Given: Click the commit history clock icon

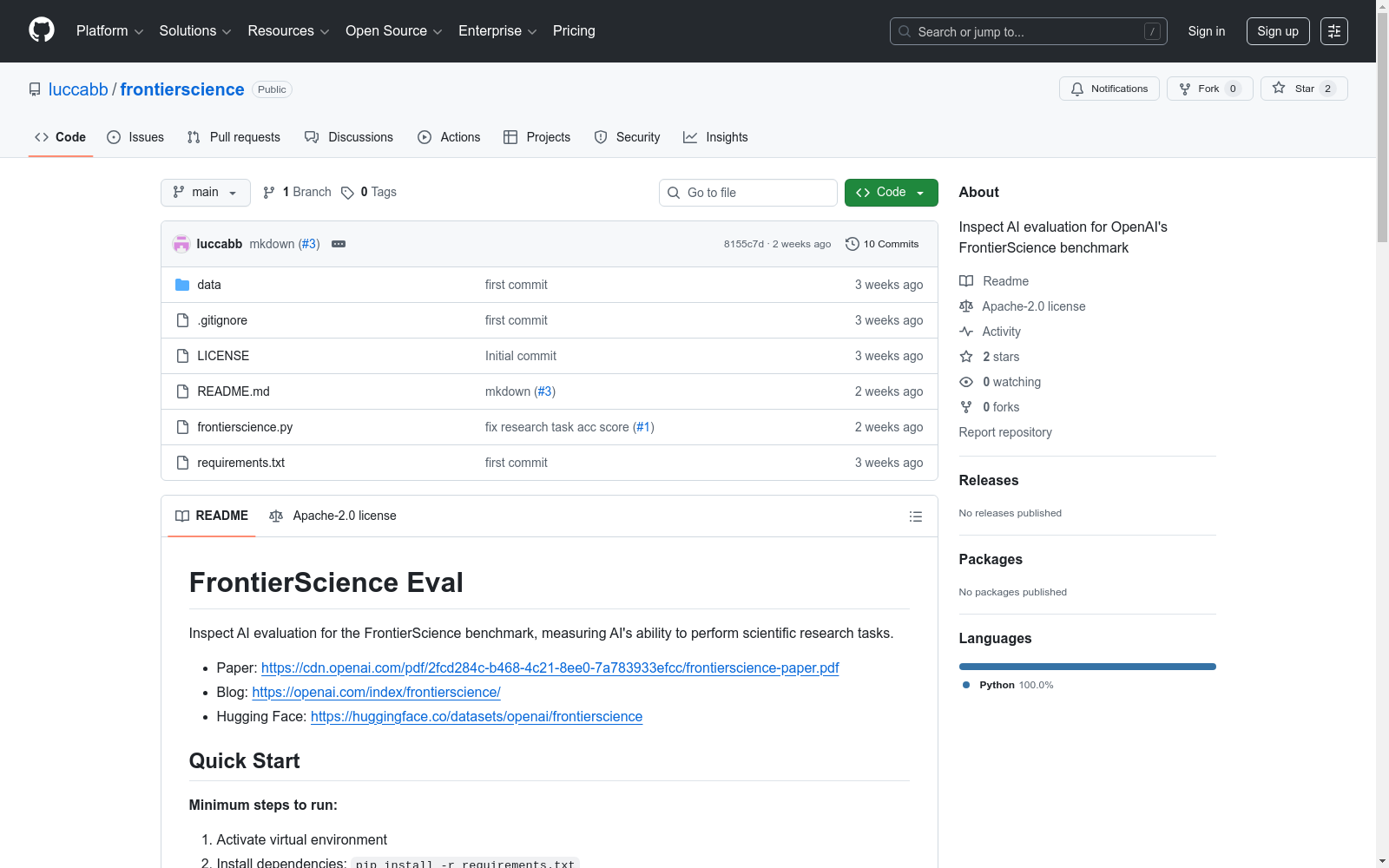Looking at the screenshot, I should coord(852,244).
